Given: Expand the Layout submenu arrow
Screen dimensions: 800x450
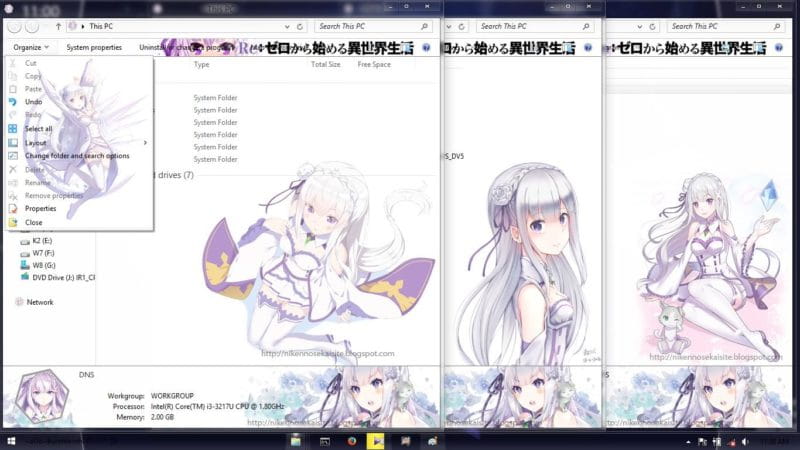Looking at the screenshot, I should 145,143.
